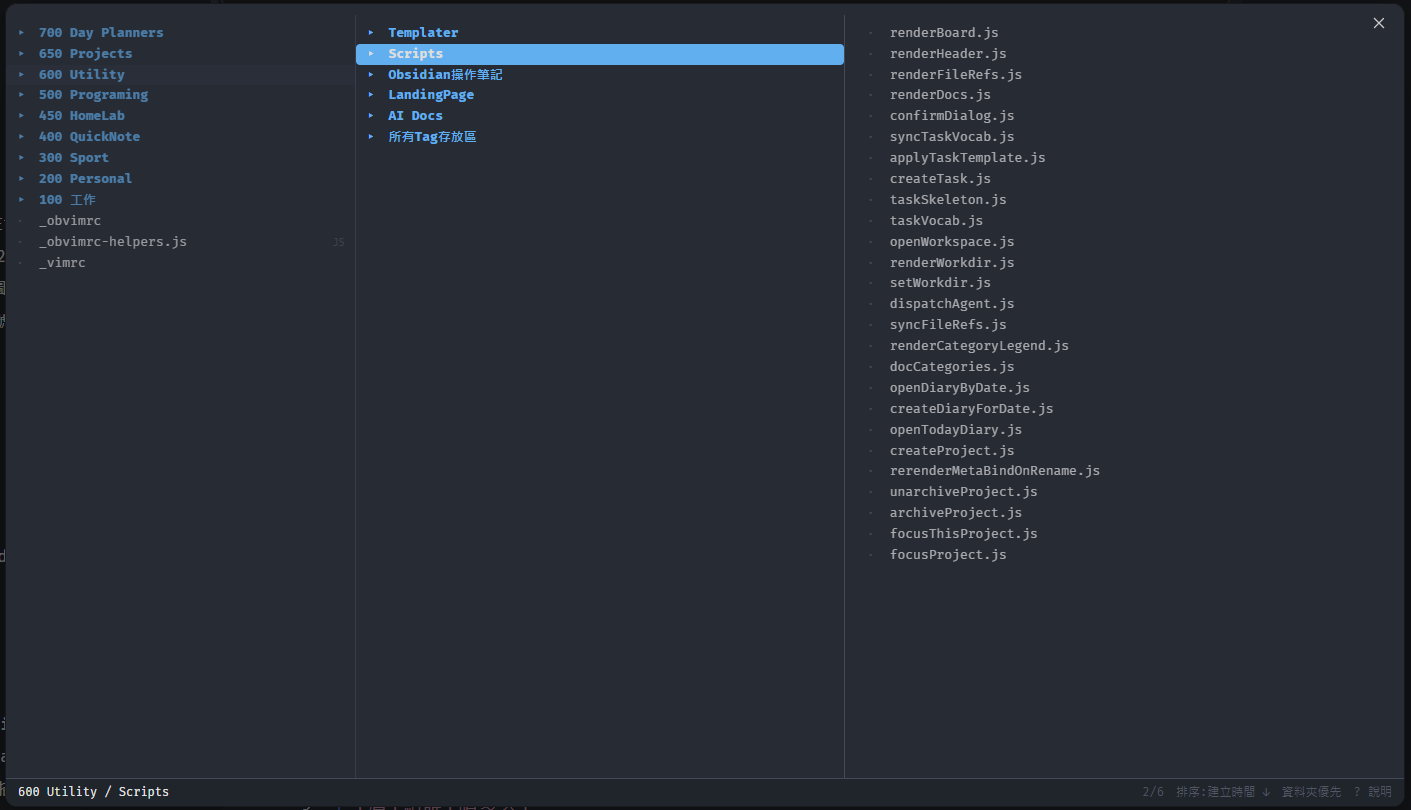Open createDiaryForDate.js

coord(971,409)
